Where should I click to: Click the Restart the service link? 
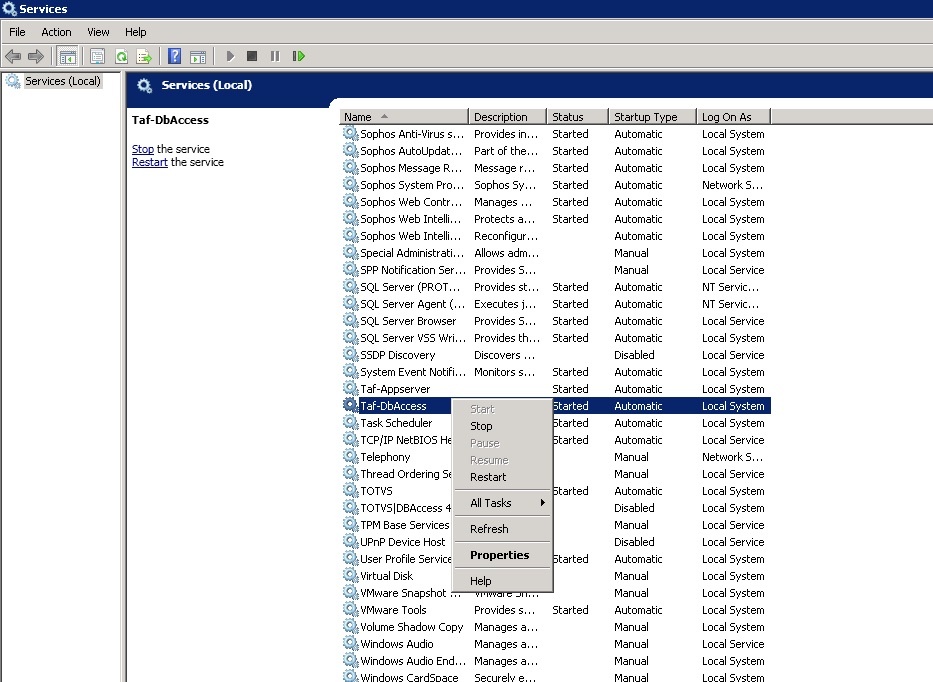point(149,162)
